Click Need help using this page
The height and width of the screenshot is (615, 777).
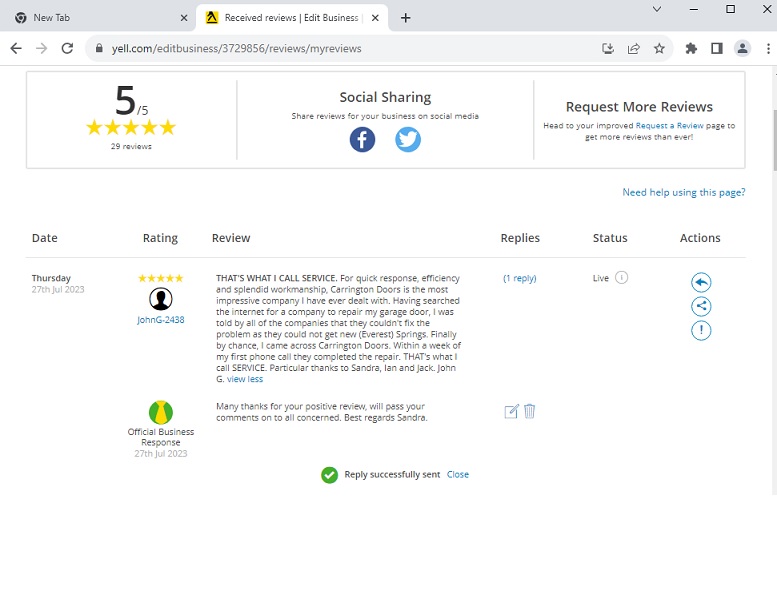[684, 192]
